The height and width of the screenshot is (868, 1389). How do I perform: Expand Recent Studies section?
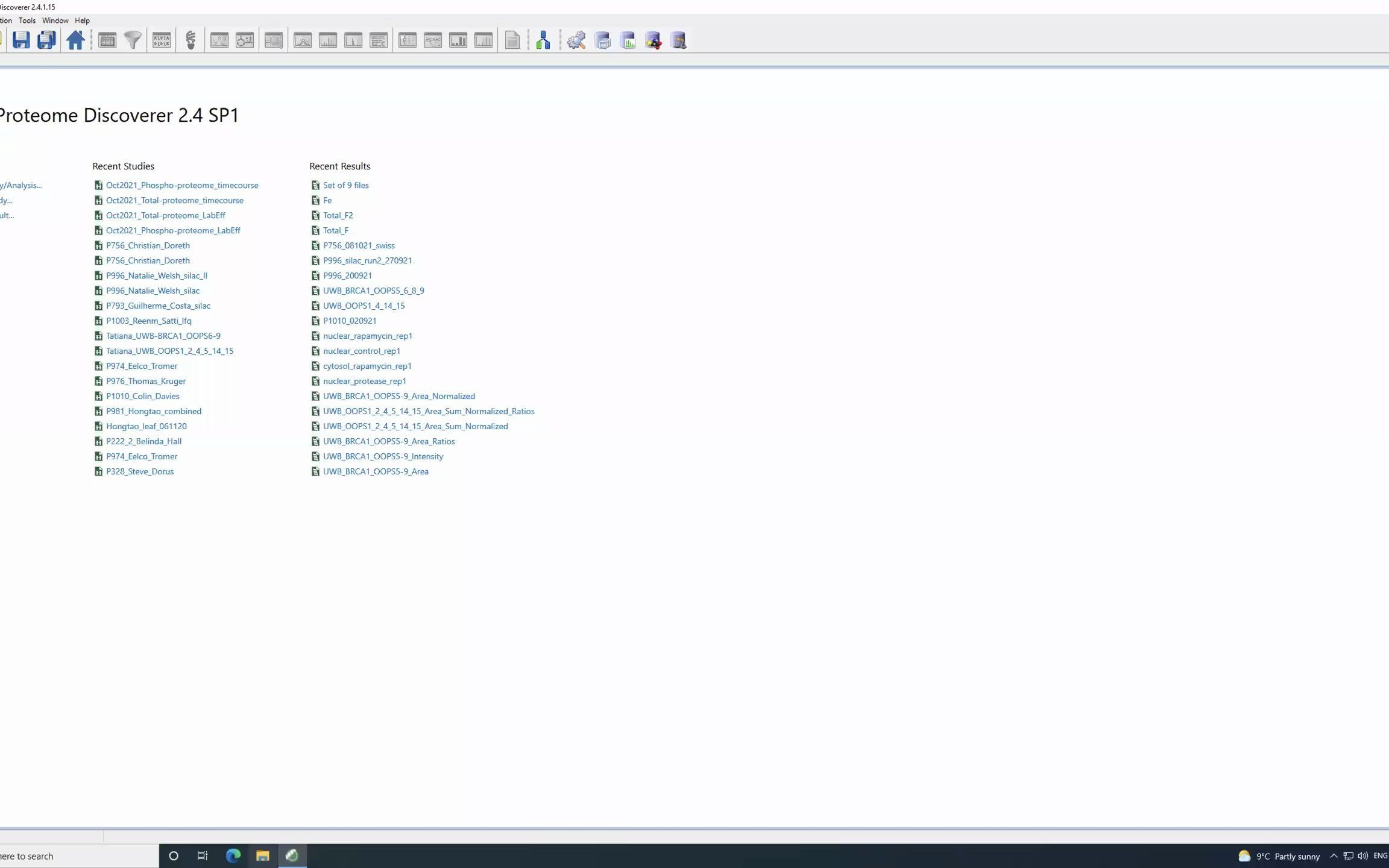[122, 166]
